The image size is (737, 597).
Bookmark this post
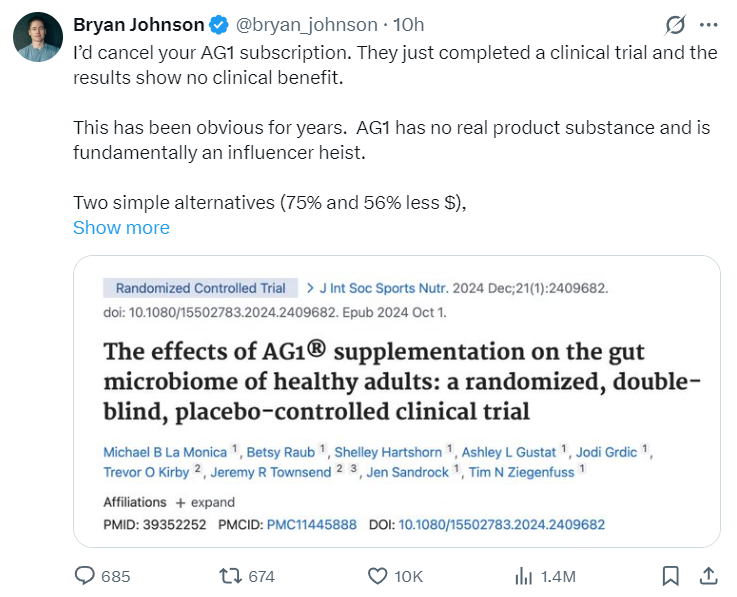[670, 576]
